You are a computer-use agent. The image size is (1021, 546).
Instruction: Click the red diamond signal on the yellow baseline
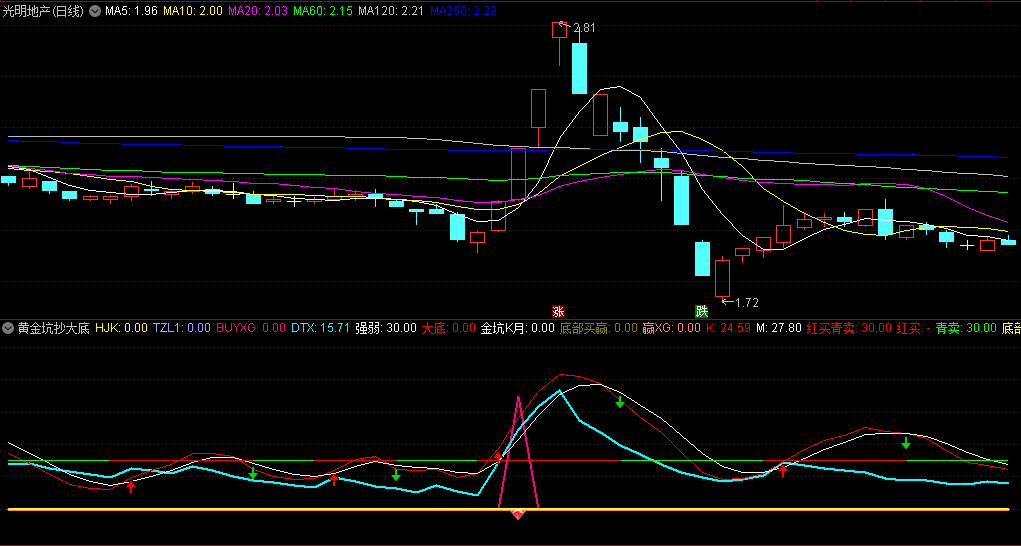[x=518, y=514]
